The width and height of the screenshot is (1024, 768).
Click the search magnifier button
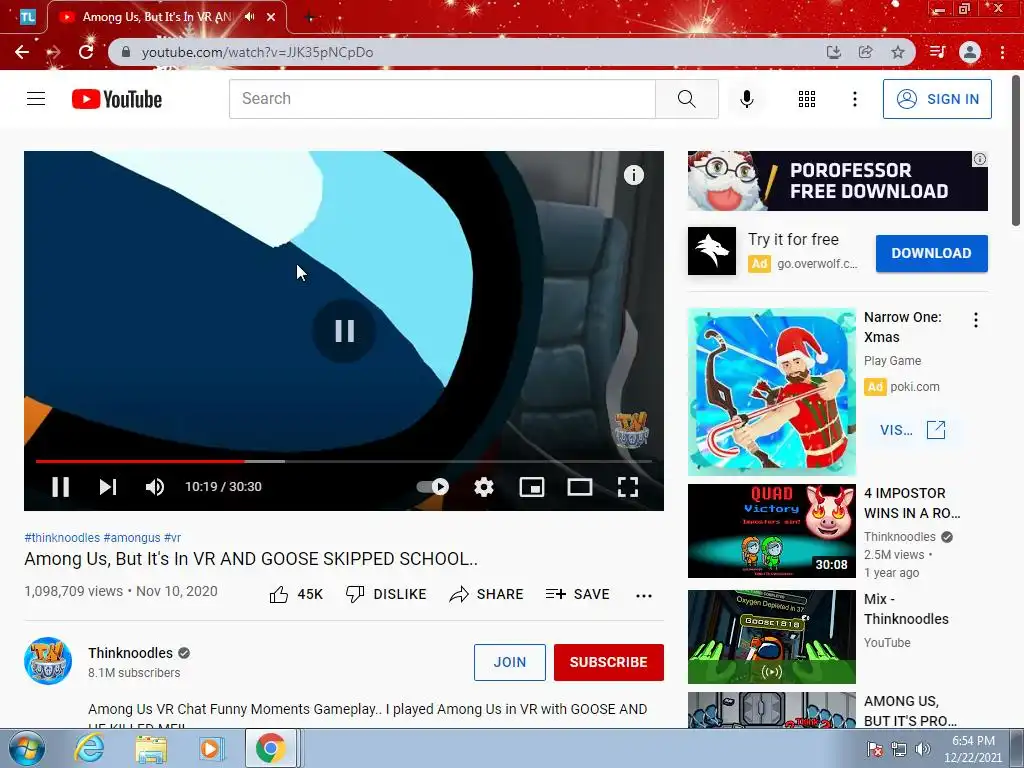pos(686,99)
